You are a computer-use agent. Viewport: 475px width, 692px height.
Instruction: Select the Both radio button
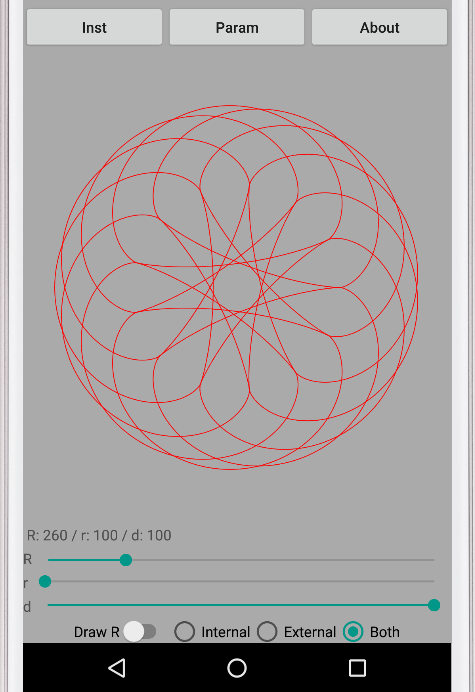pyautogui.click(x=353, y=632)
